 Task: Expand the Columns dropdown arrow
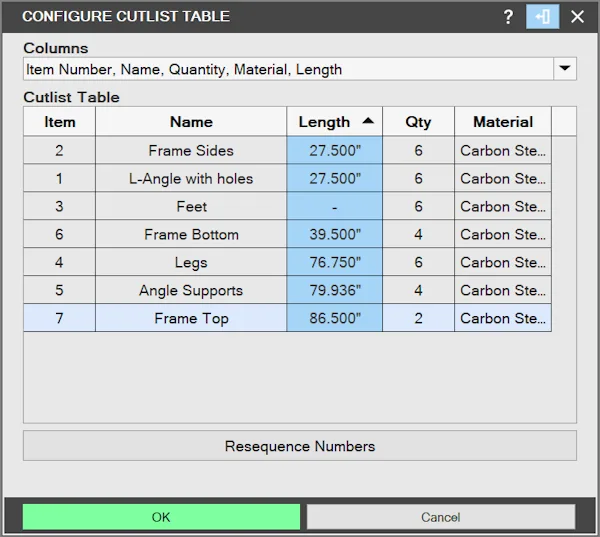[565, 69]
